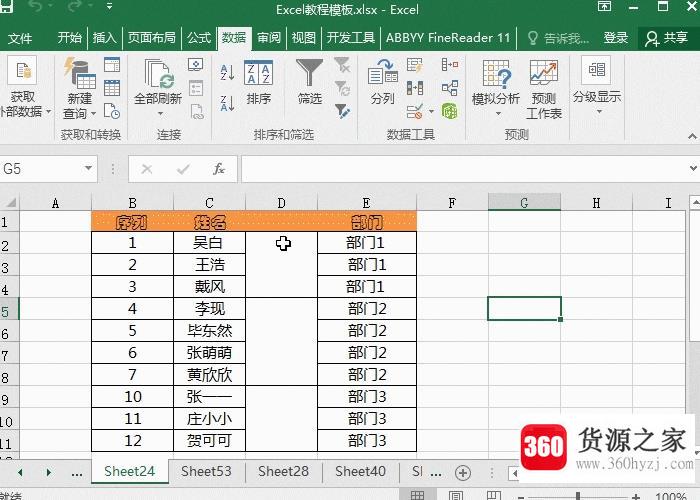Open Customize Quick Access Toolbar dropdown
This screenshot has width=700, height=500.
pos(109,6)
